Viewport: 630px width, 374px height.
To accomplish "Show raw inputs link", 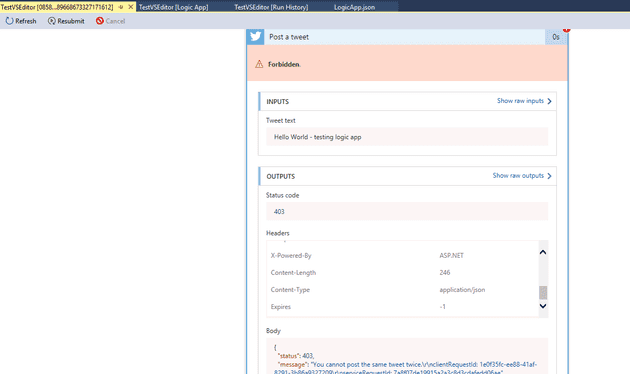I will [x=520, y=101].
